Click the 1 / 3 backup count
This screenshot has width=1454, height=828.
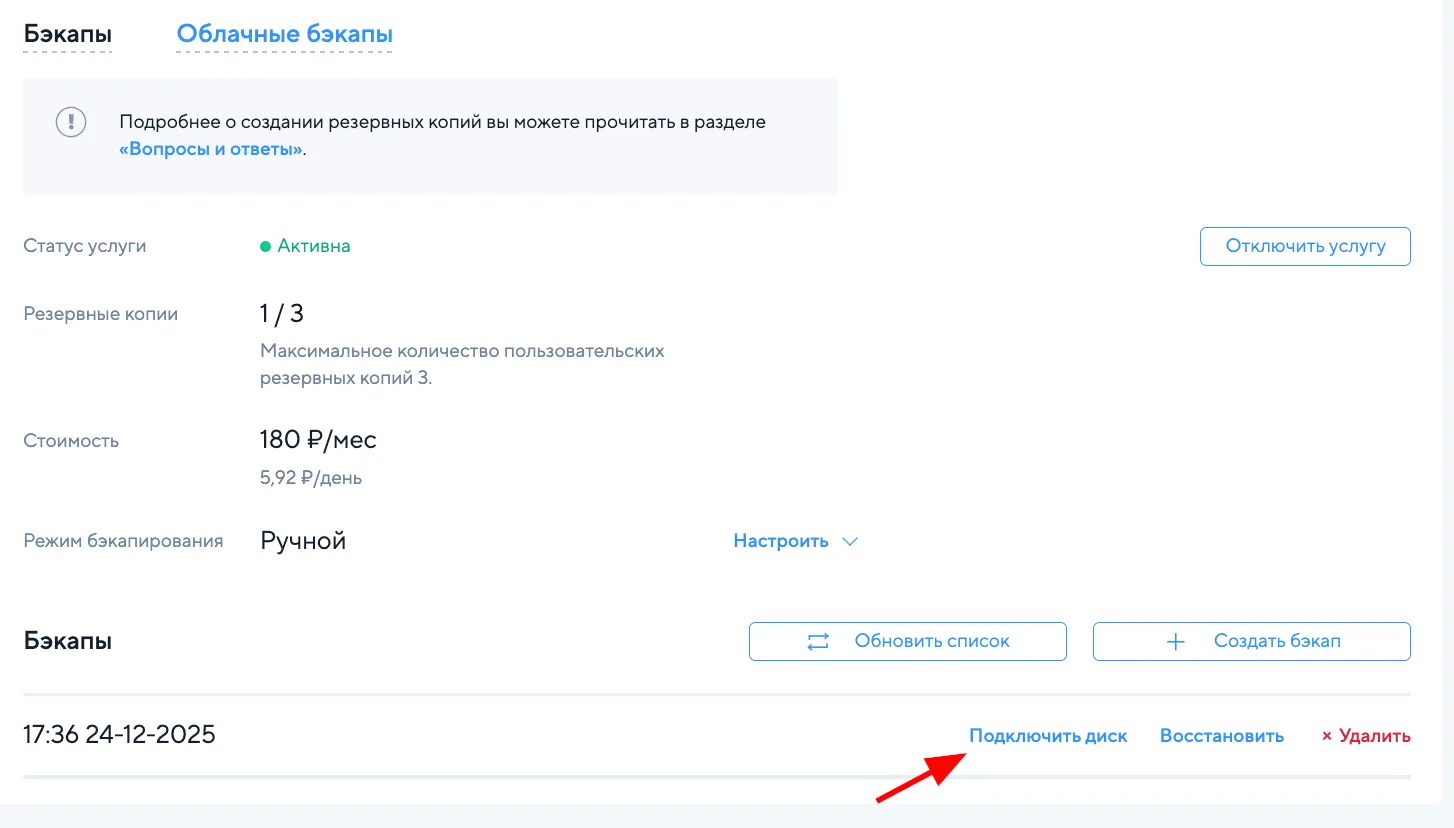[282, 314]
